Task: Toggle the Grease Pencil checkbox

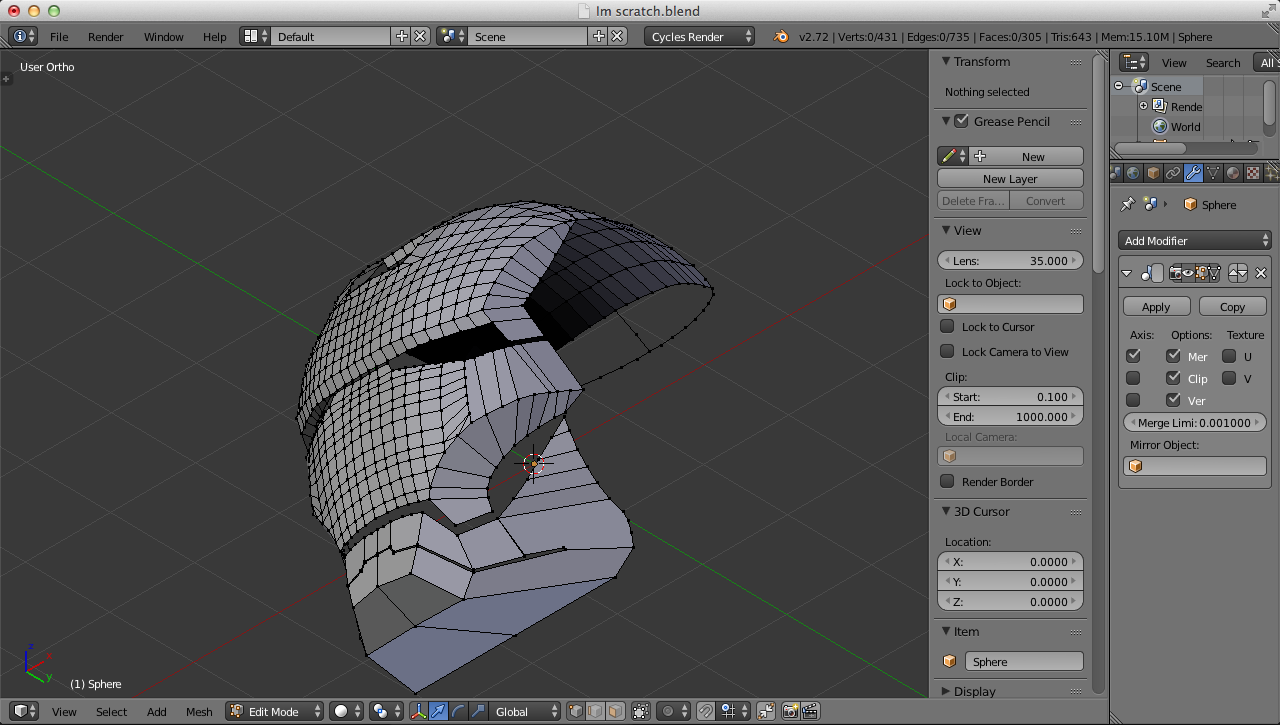Action: (961, 121)
